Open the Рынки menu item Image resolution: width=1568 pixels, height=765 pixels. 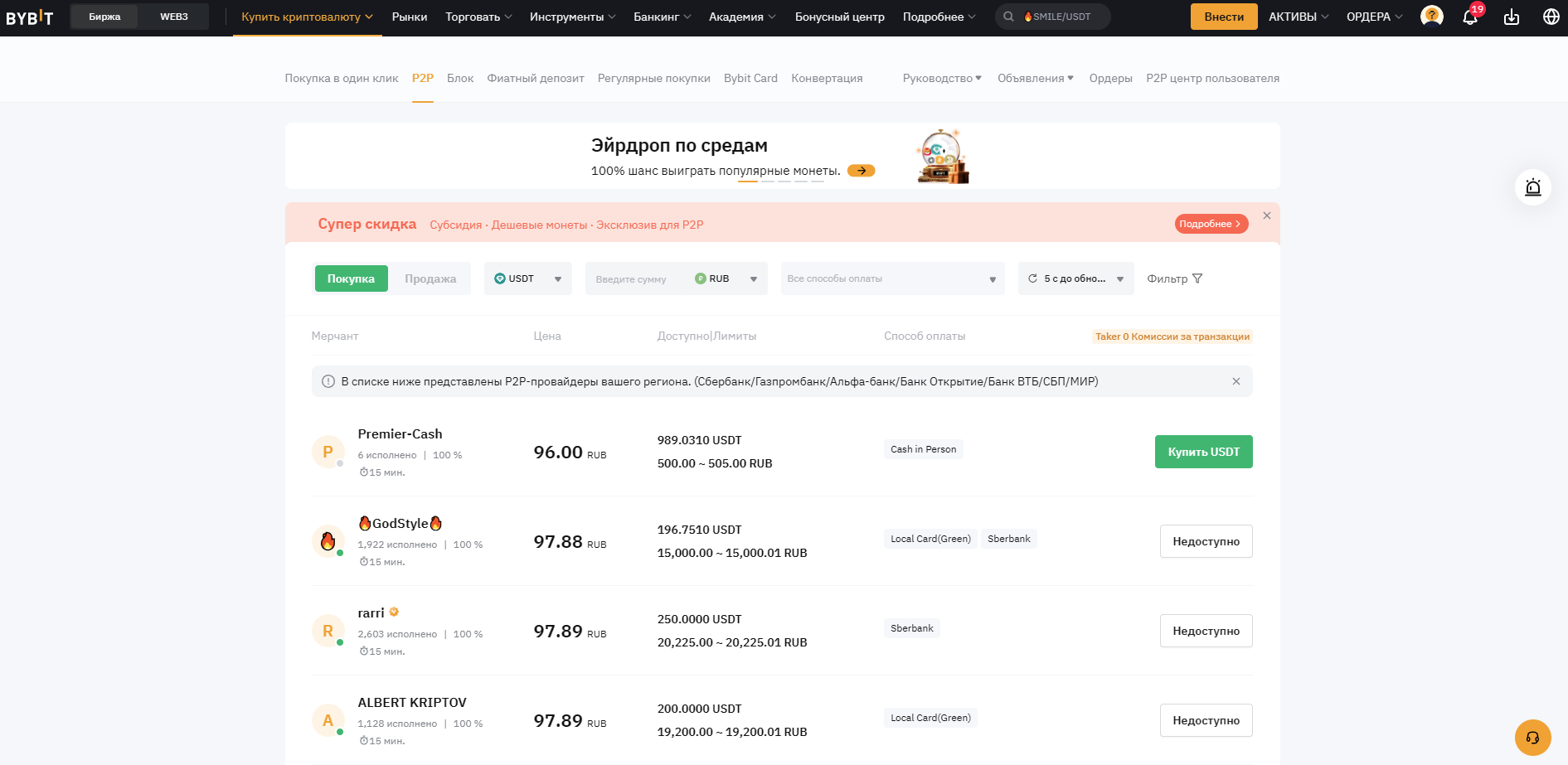(410, 17)
